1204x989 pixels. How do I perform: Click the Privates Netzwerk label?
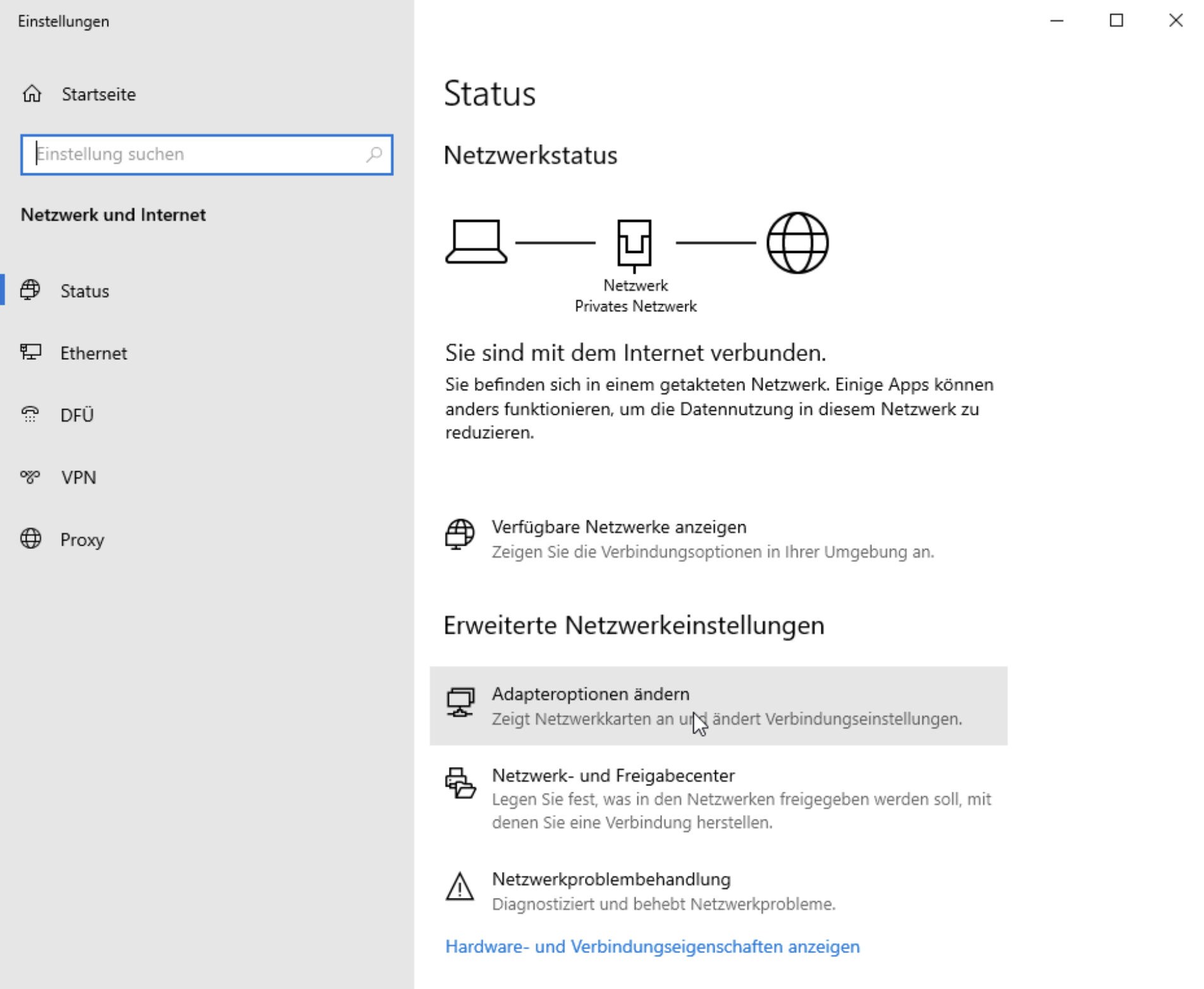636,306
